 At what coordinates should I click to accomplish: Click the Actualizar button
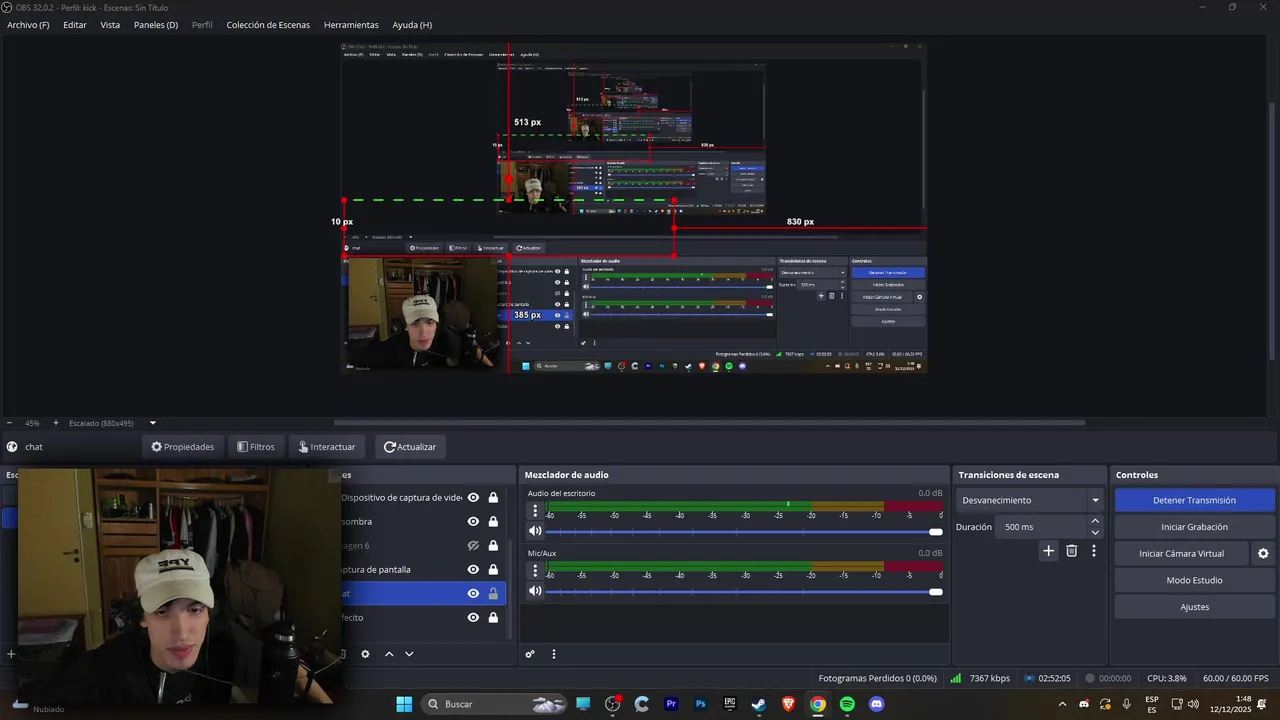[410, 447]
